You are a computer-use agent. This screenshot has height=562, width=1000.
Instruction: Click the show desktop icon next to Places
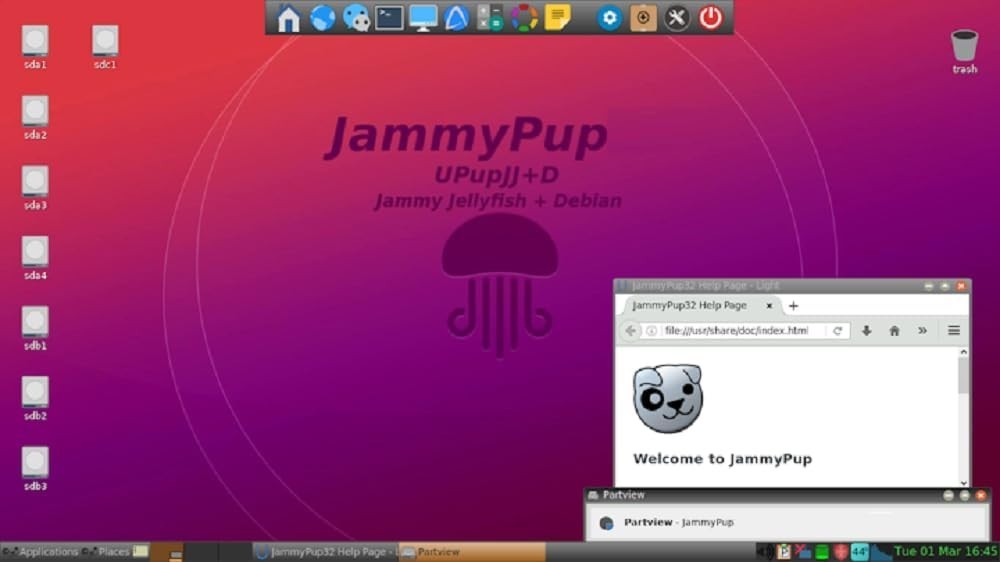(140, 551)
